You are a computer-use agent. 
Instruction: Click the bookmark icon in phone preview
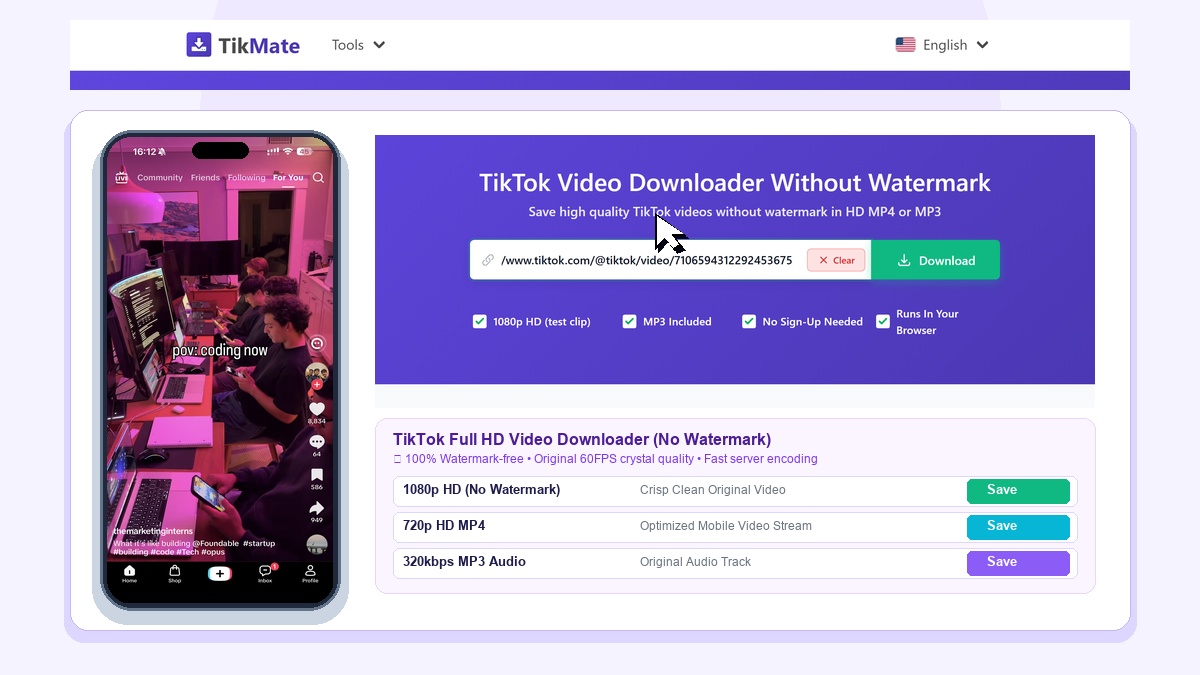pos(317,475)
